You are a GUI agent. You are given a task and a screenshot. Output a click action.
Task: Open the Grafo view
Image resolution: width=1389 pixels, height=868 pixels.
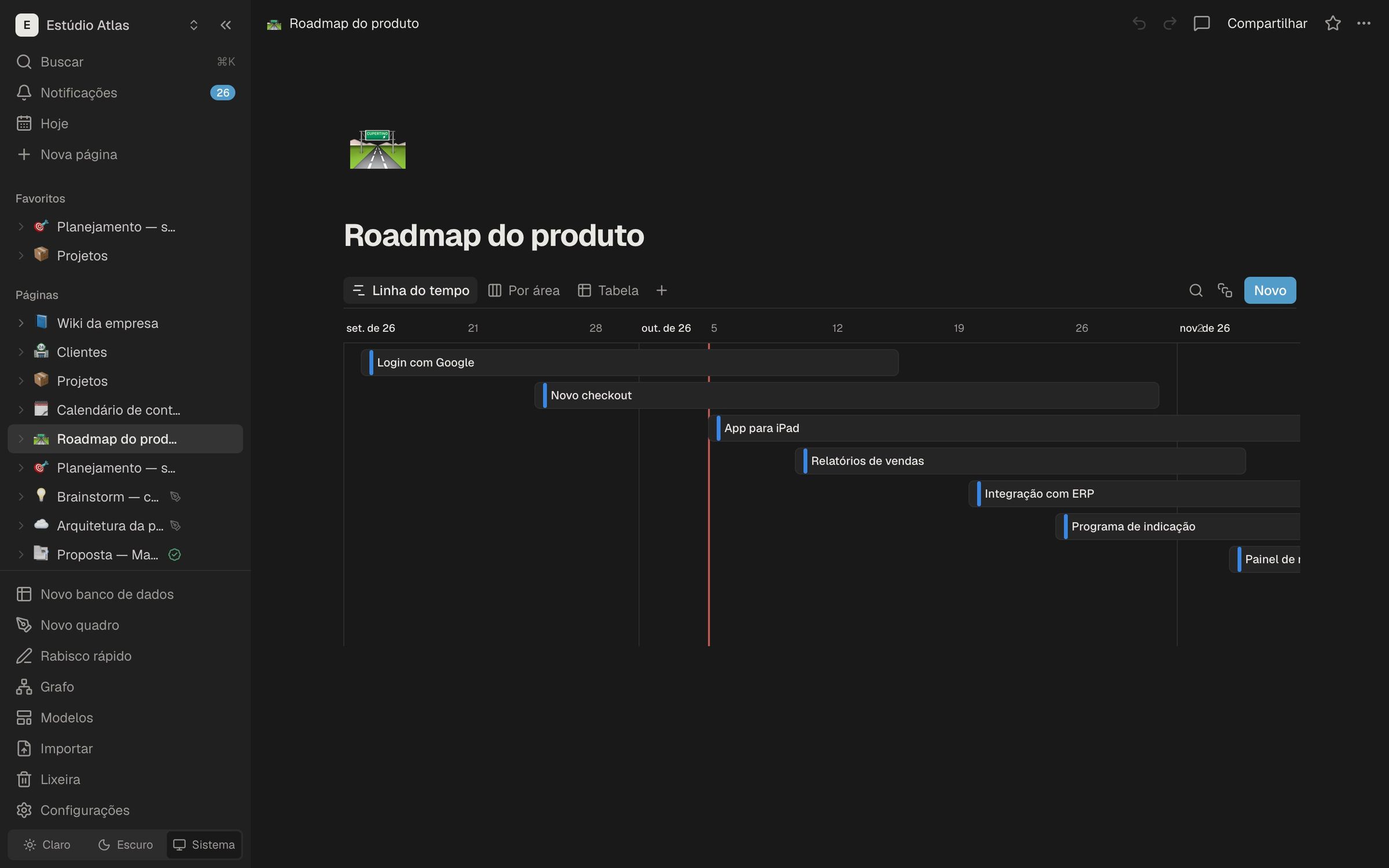pyautogui.click(x=125, y=687)
